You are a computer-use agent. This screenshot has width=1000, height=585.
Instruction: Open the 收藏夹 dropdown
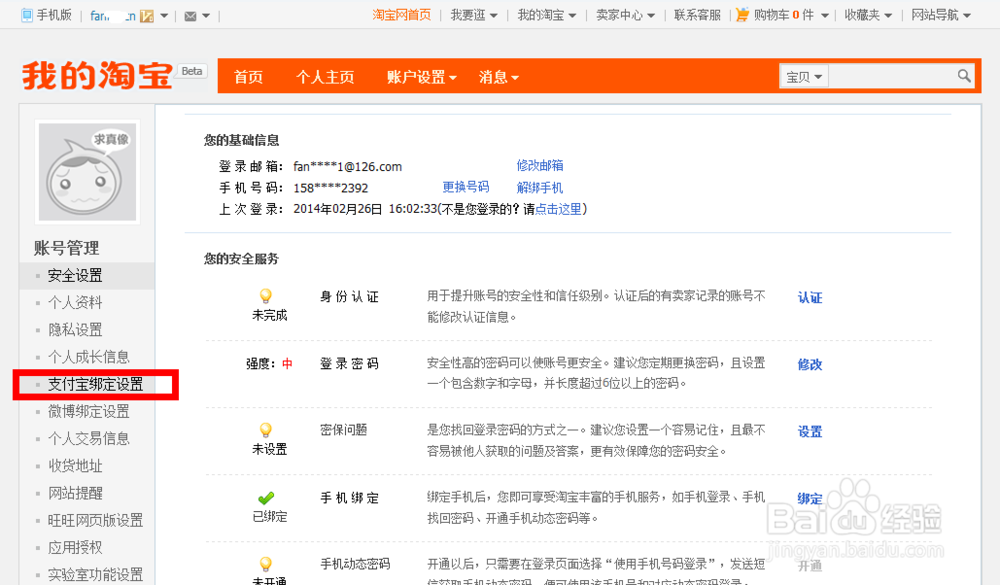click(868, 15)
